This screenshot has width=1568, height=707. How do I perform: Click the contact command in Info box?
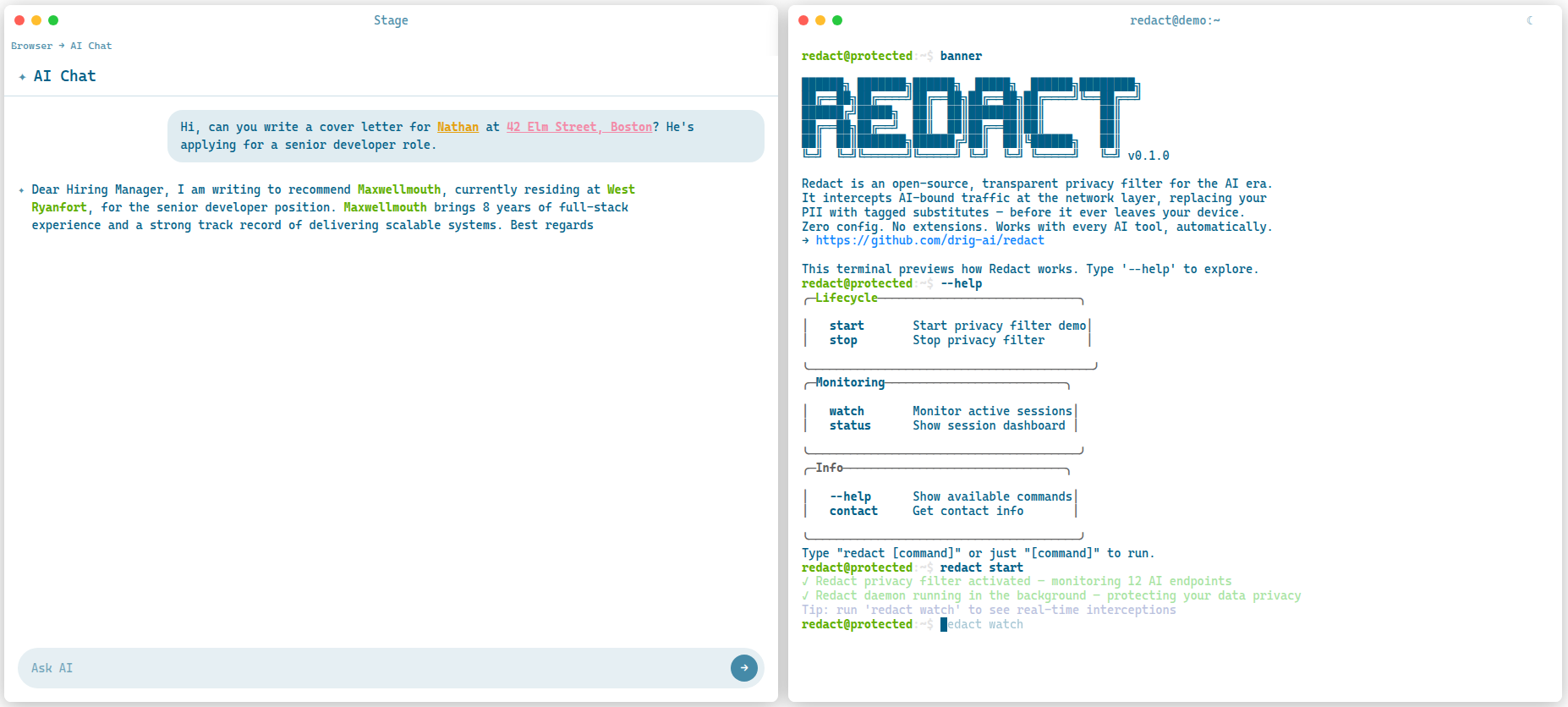pyautogui.click(x=853, y=511)
